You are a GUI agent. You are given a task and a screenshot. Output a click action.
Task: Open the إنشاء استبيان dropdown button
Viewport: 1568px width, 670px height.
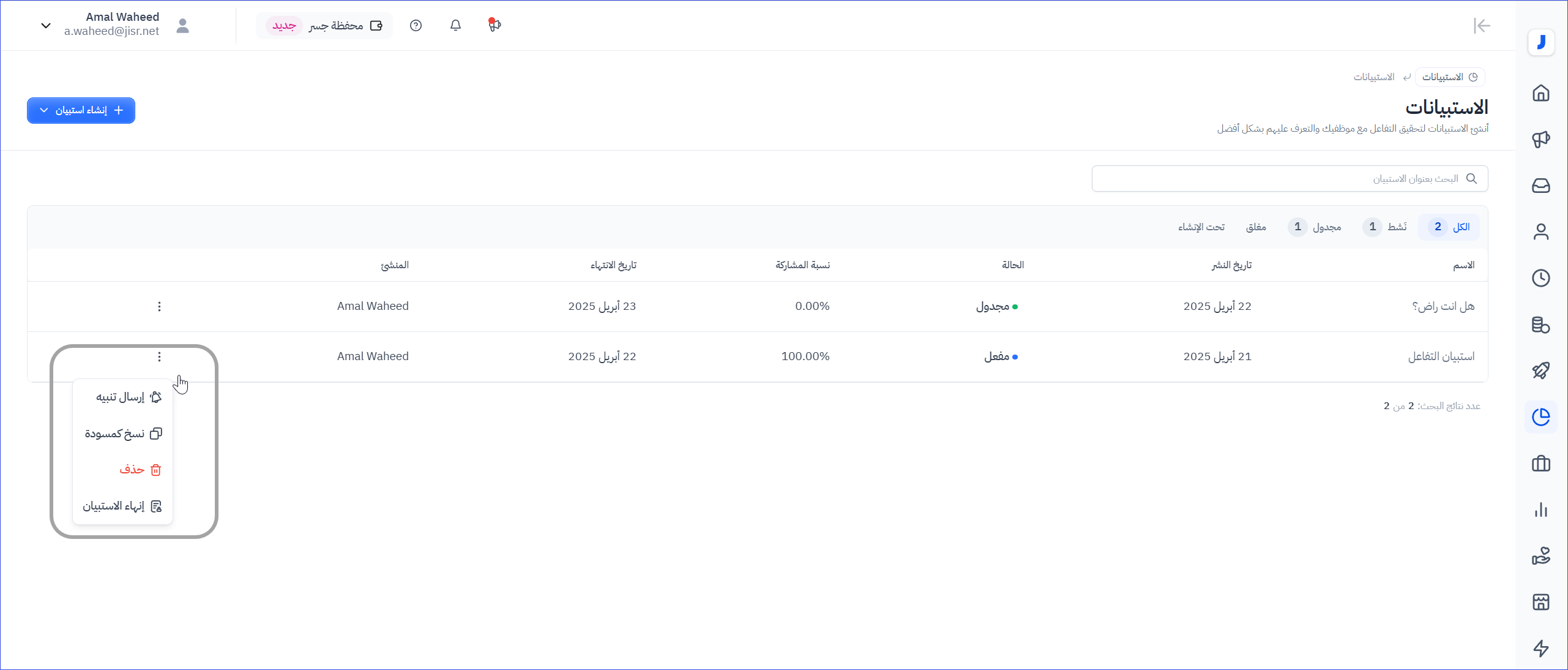click(x=81, y=111)
